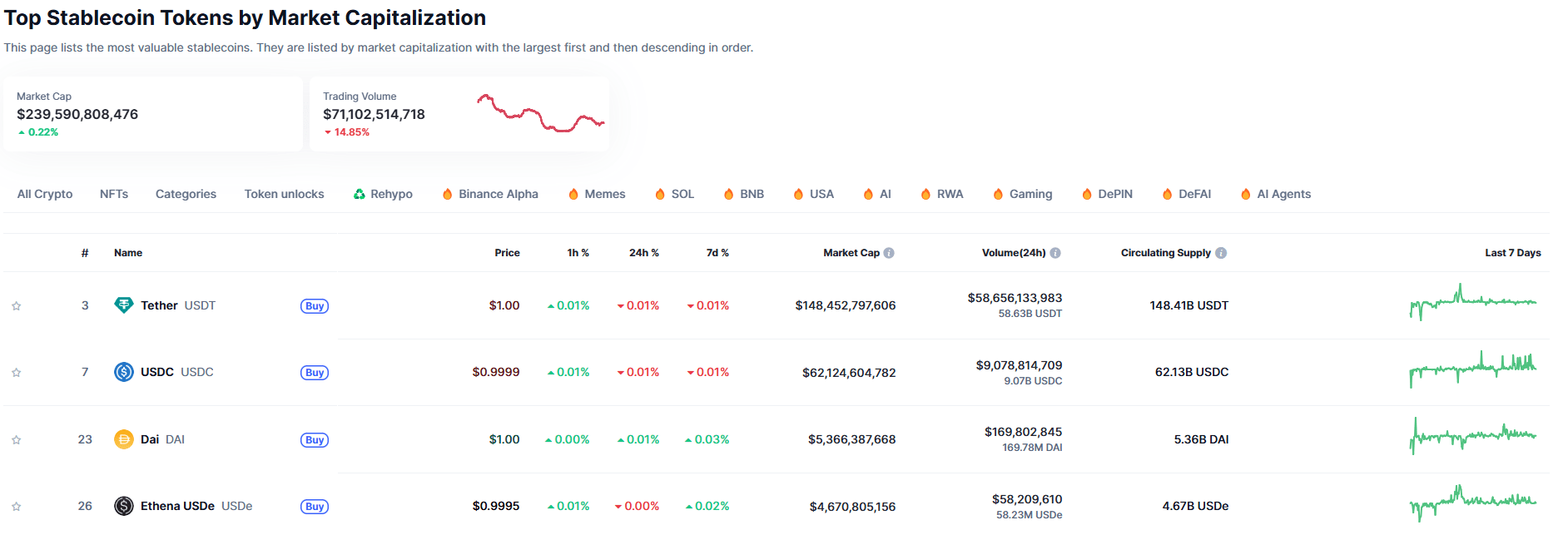Open the All Crypto tab
The height and width of the screenshot is (535, 1568).
(x=45, y=194)
